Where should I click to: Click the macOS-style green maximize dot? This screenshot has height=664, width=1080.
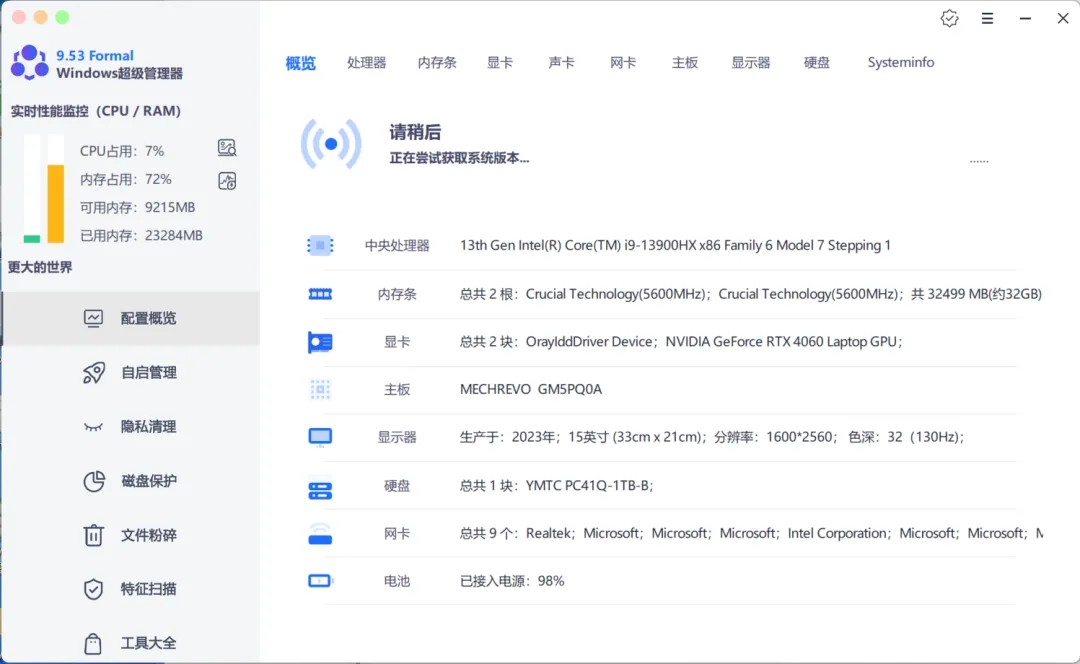click(62, 17)
